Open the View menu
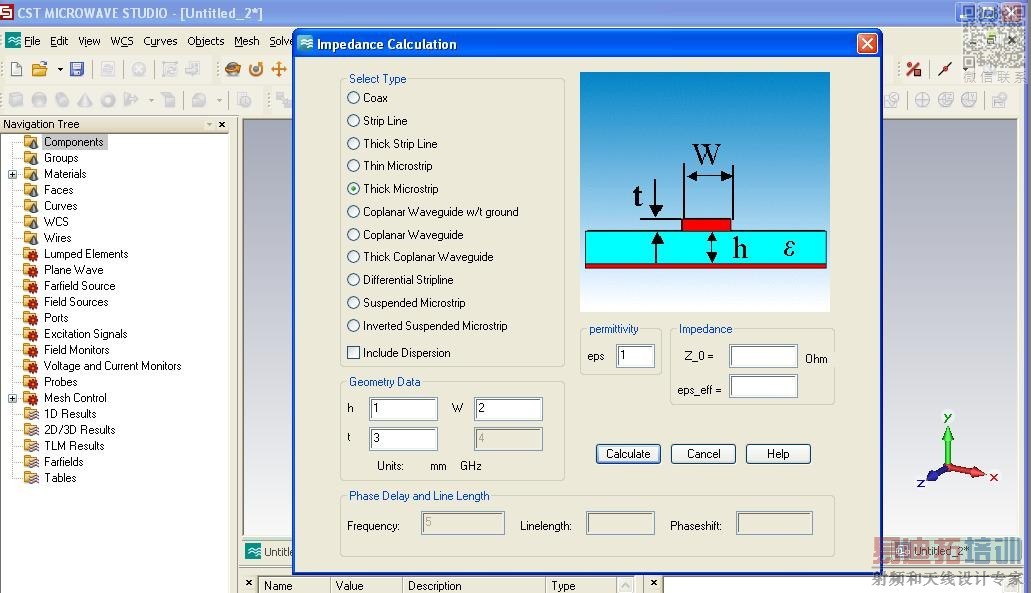 pos(89,41)
